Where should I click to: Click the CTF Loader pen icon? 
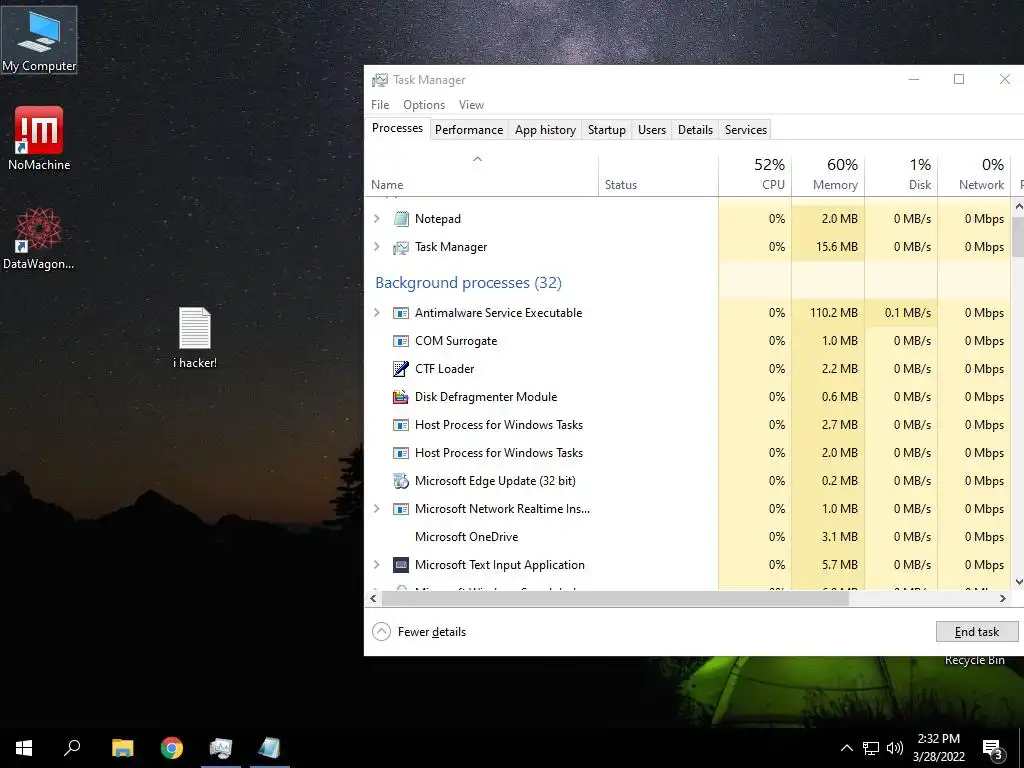coord(401,369)
